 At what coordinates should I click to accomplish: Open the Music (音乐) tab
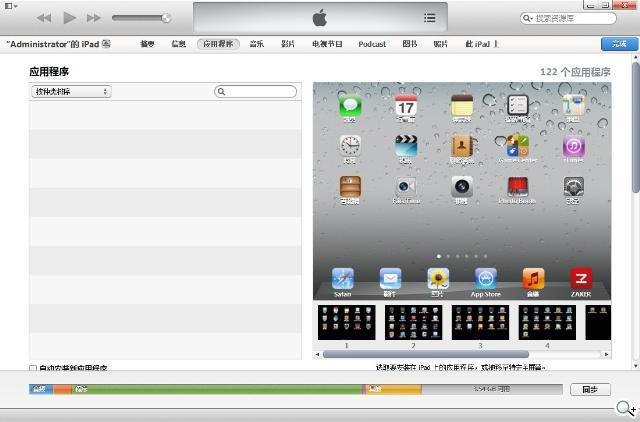[257, 44]
